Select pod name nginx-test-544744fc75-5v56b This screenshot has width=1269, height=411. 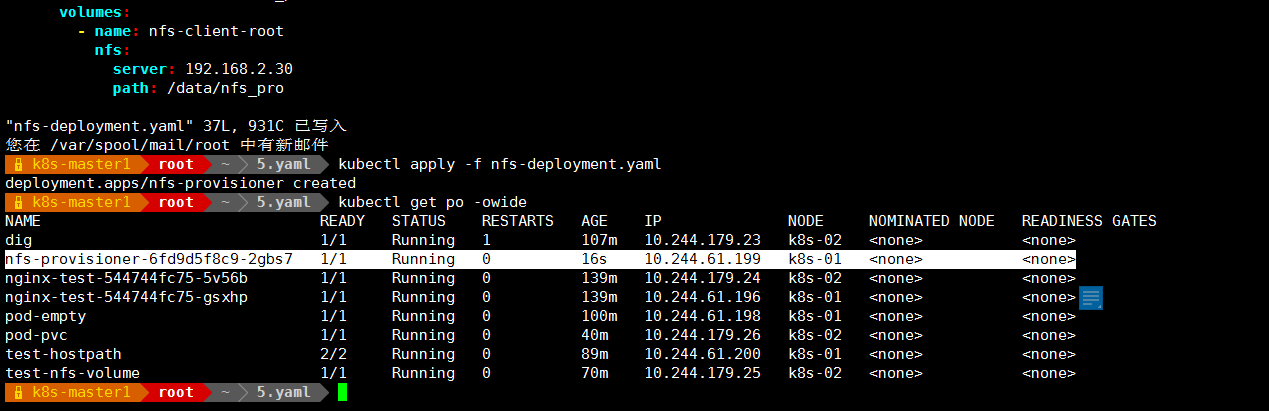[x=126, y=278]
